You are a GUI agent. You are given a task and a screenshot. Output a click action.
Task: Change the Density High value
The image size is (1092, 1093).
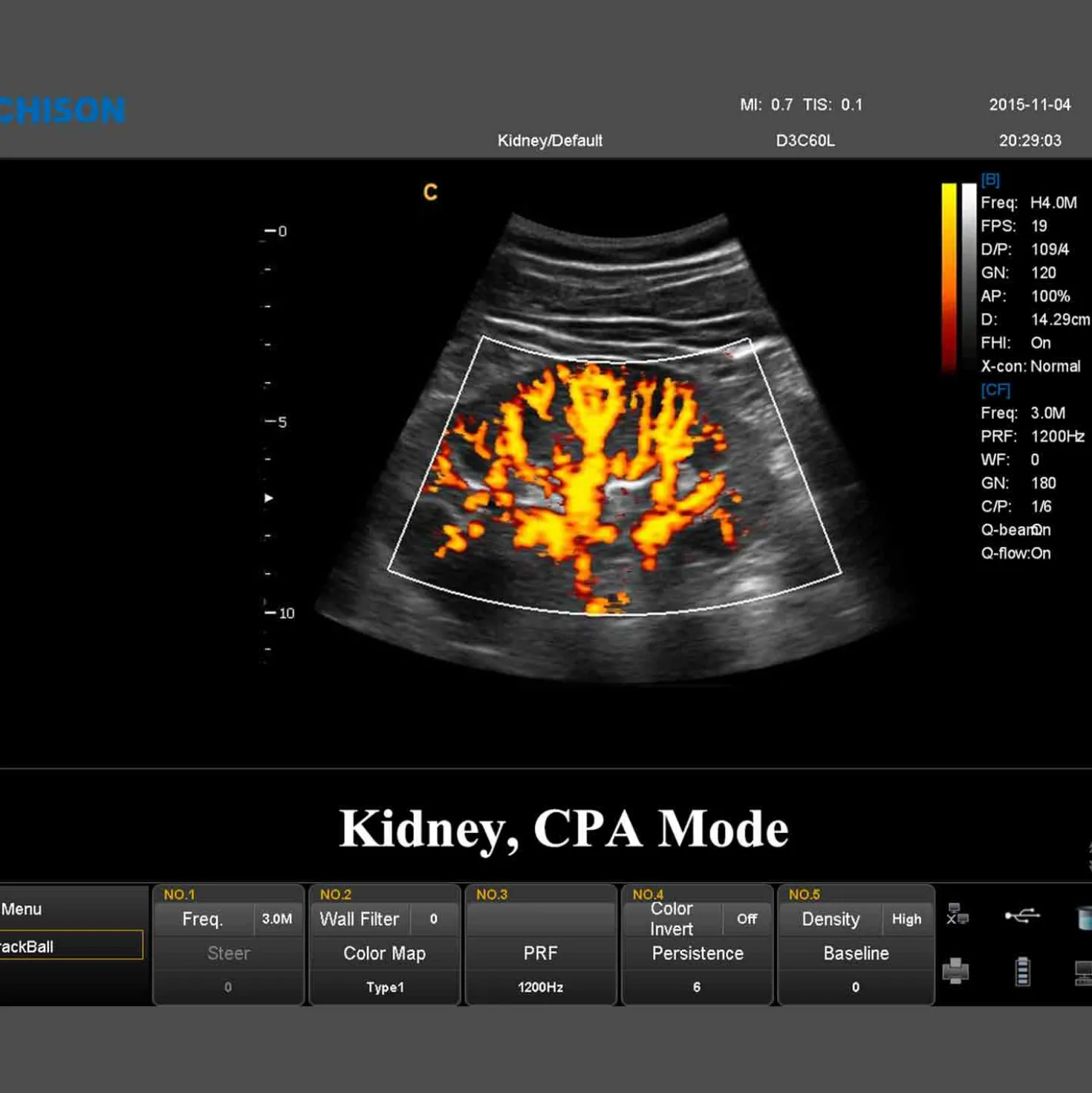point(906,919)
